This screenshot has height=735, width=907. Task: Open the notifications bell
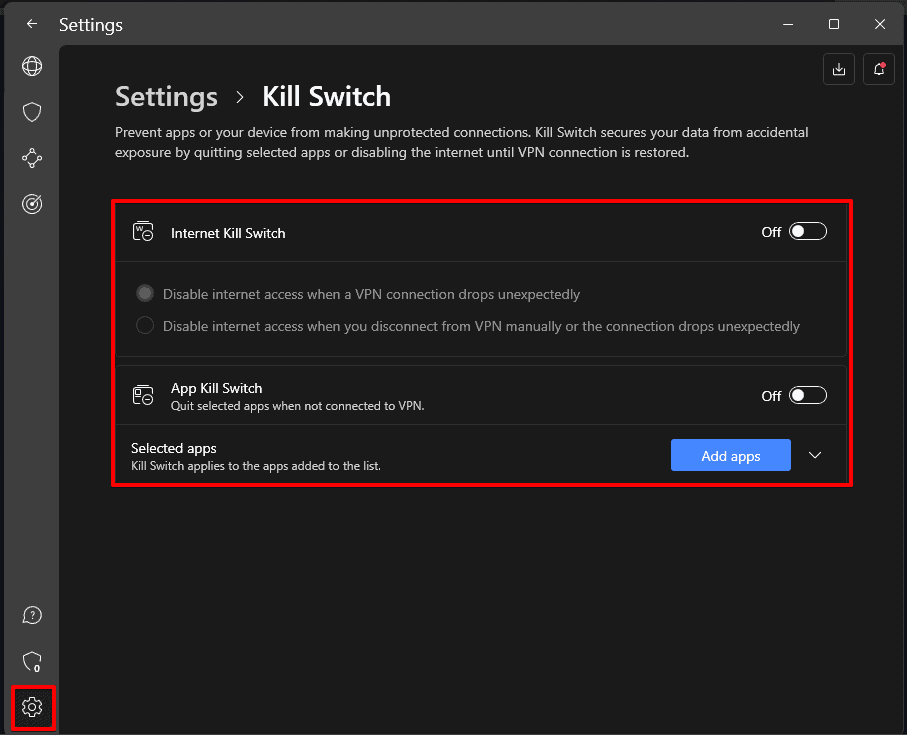point(879,69)
